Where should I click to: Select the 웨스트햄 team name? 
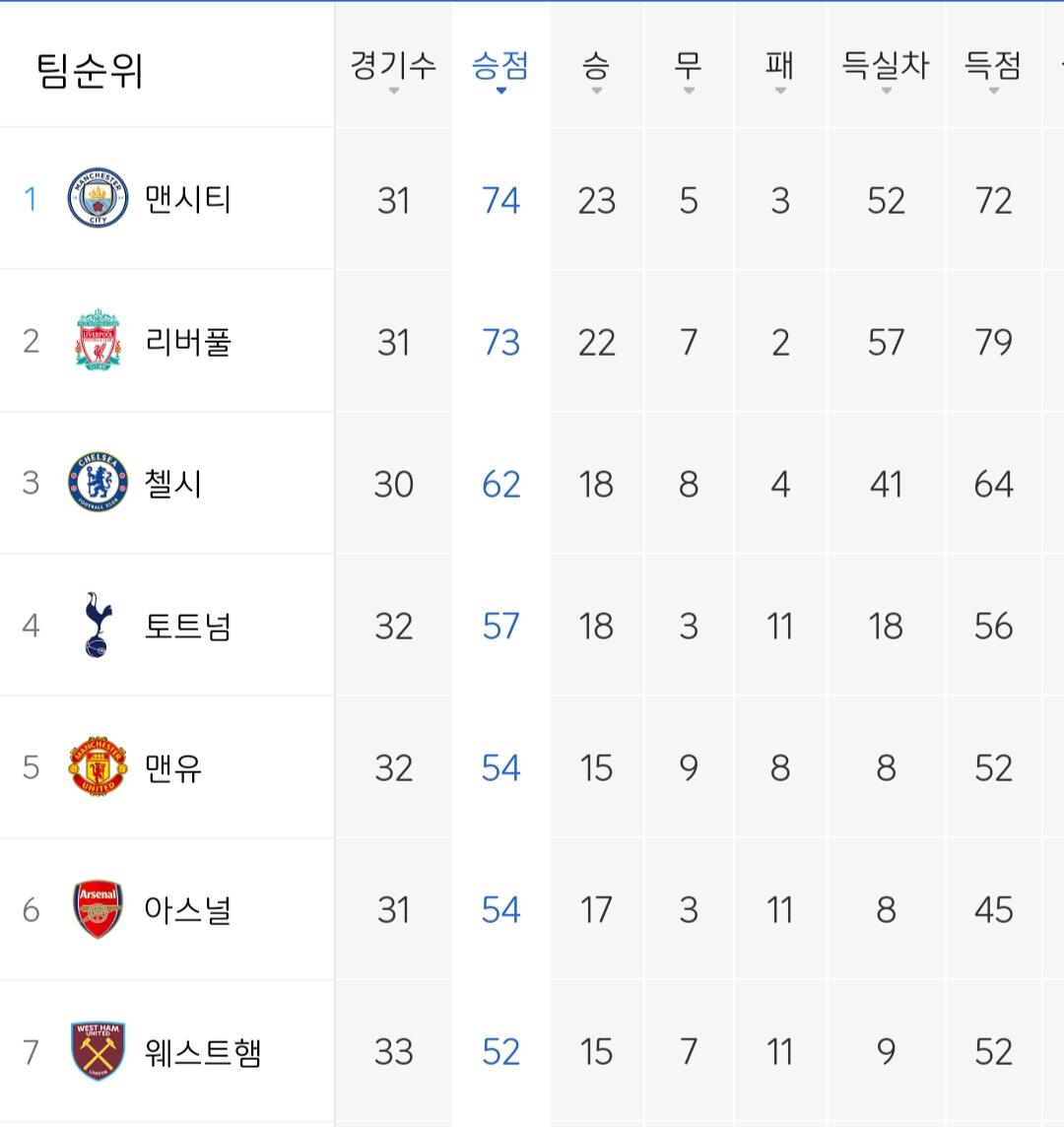click(x=203, y=1052)
